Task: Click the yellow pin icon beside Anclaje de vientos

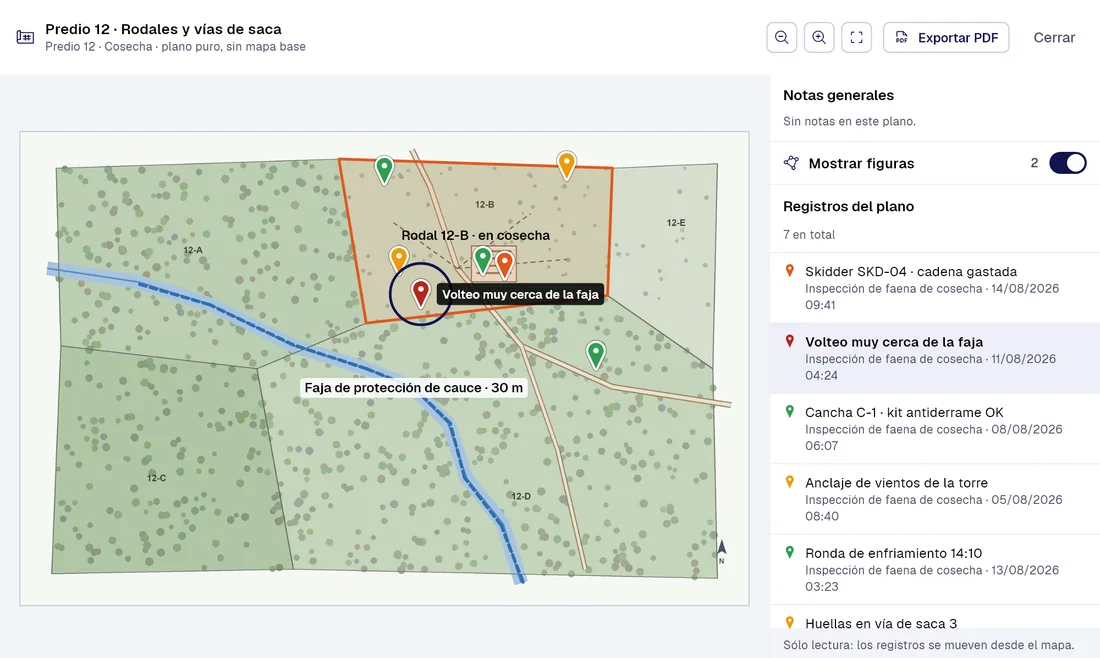Action: click(x=790, y=482)
